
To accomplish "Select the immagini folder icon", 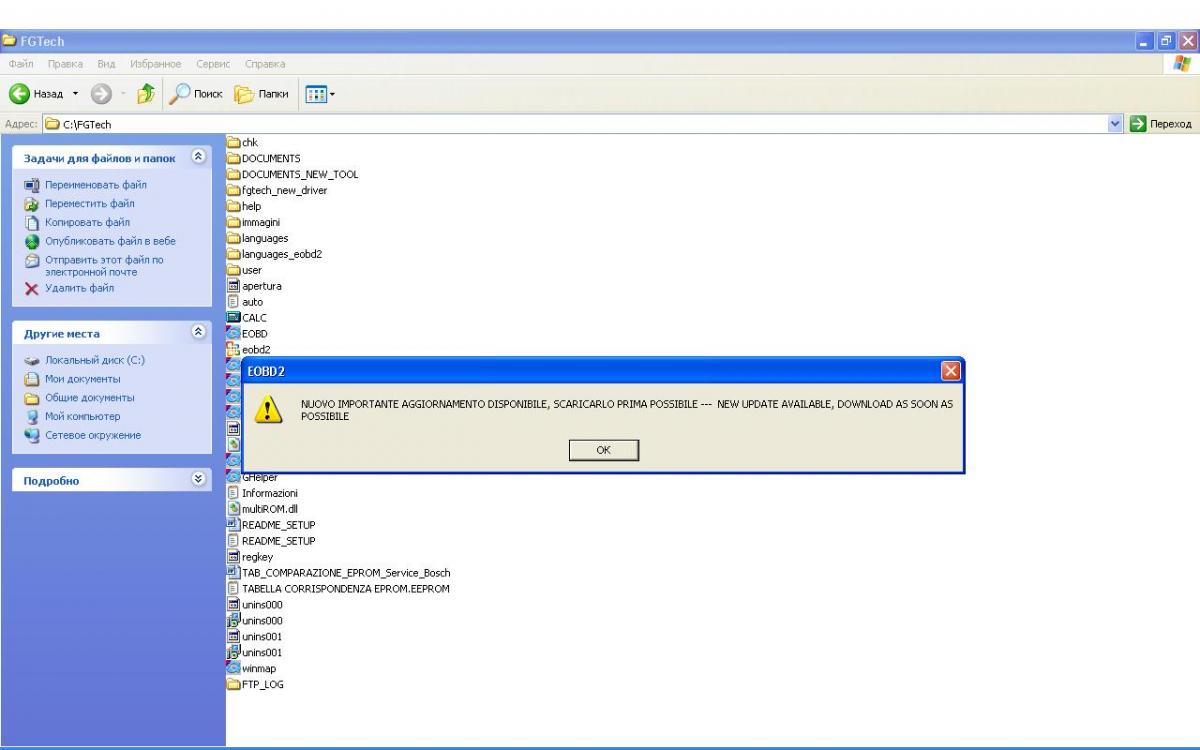I will [x=234, y=222].
